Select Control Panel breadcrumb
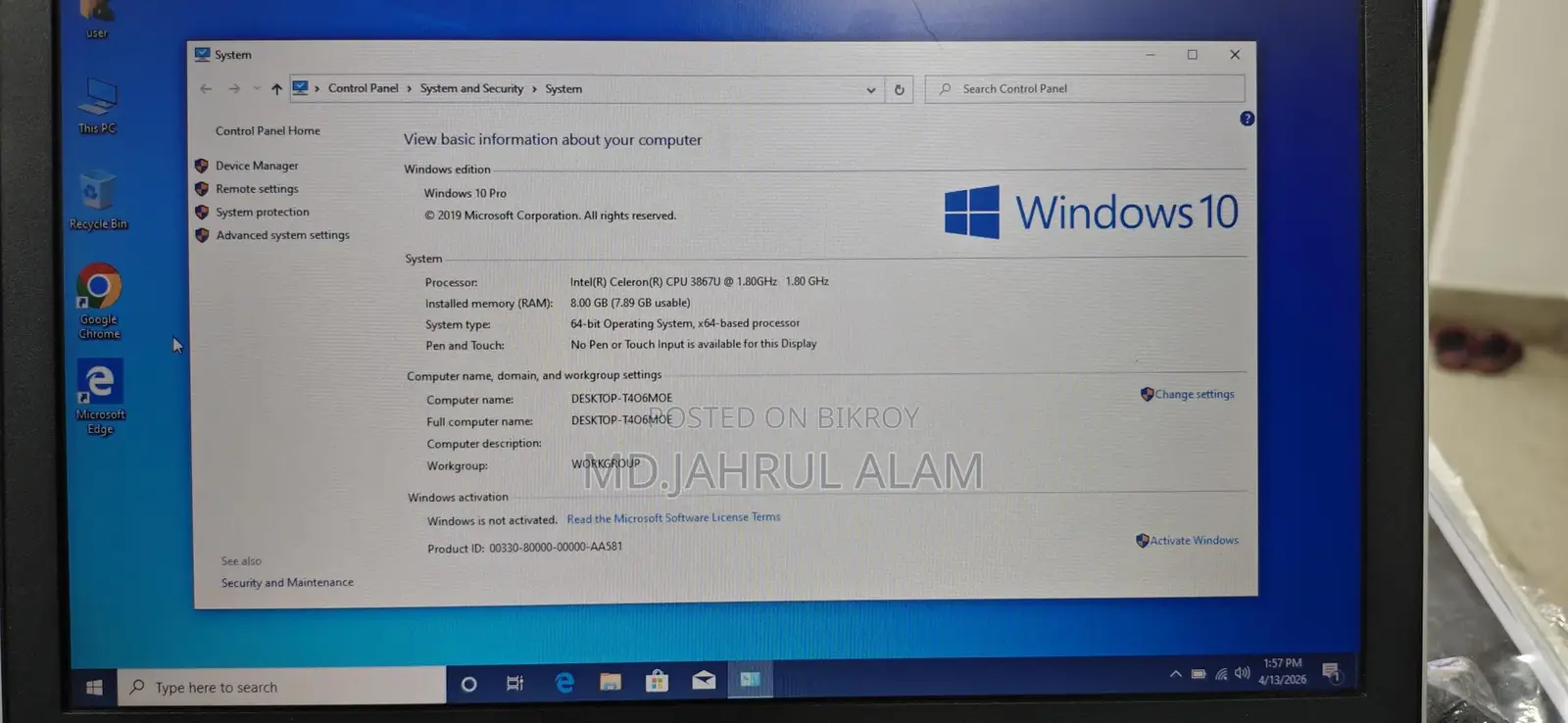 pyautogui.click(x=363, y=88)
